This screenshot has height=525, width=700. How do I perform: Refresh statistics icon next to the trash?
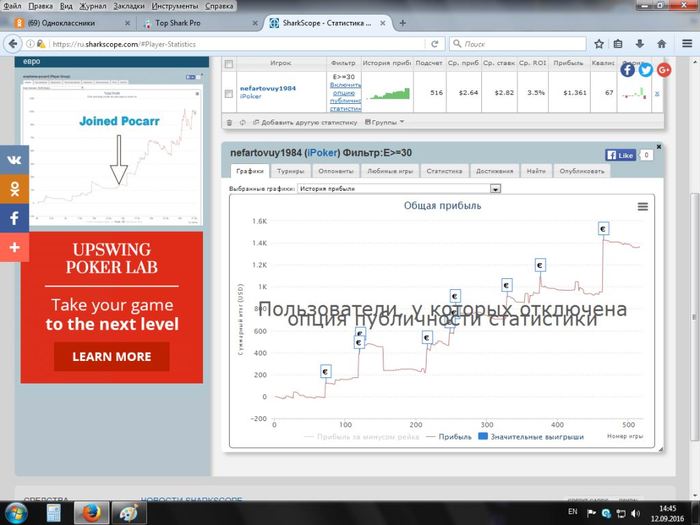click(x=242, y=122)
